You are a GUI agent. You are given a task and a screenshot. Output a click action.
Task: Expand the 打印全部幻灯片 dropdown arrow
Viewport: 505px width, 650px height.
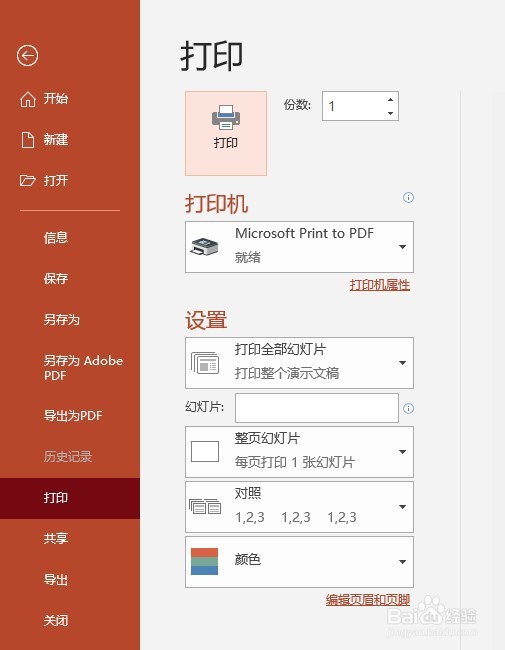tap(402, 363)
